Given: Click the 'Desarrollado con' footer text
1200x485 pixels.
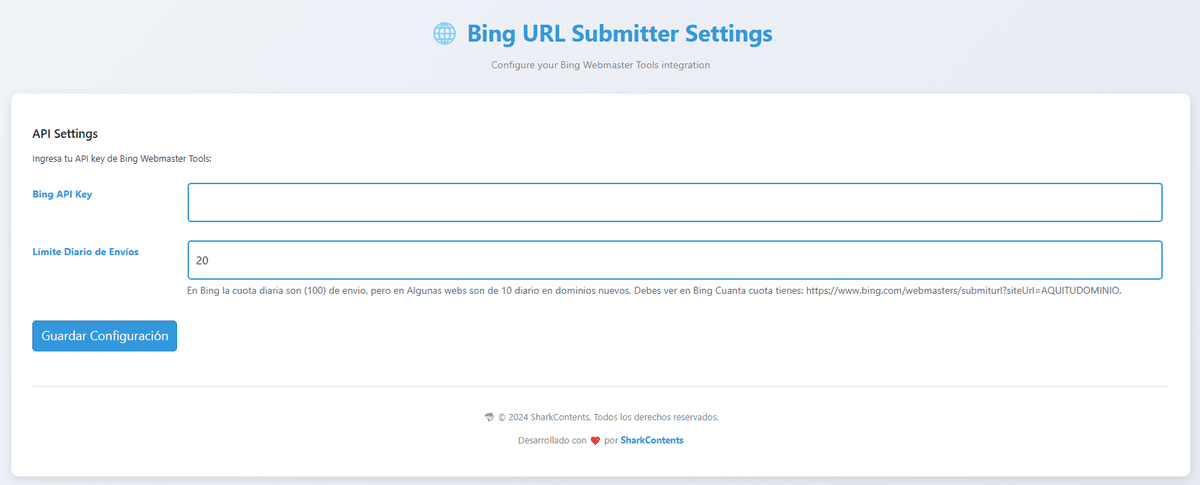Looking at the screenshot, I should pos(551,440).
